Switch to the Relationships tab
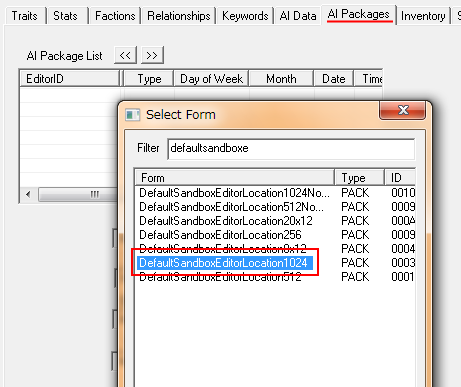The image size is (461, 387). (179, 16)
